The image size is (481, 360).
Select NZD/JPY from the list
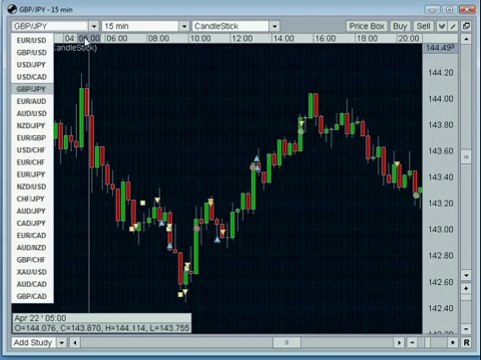[x=32, y=126]
